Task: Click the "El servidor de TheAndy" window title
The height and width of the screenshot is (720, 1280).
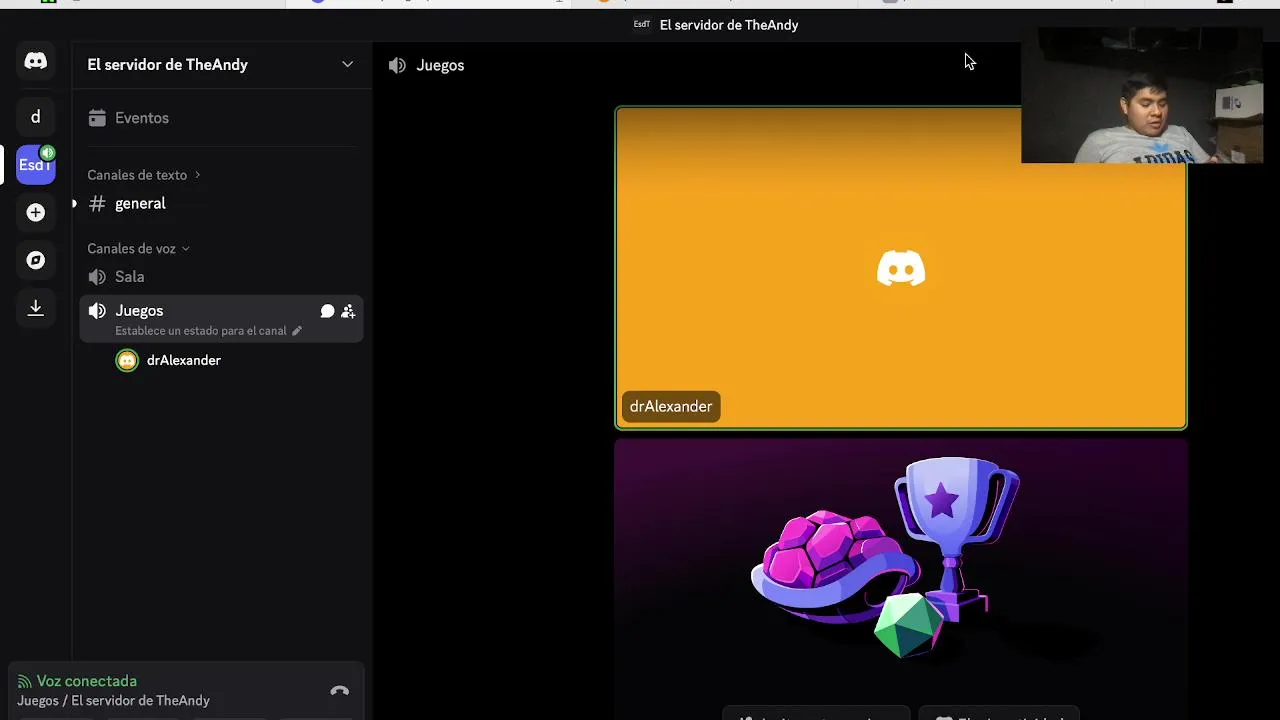Action: click(729, 25)
